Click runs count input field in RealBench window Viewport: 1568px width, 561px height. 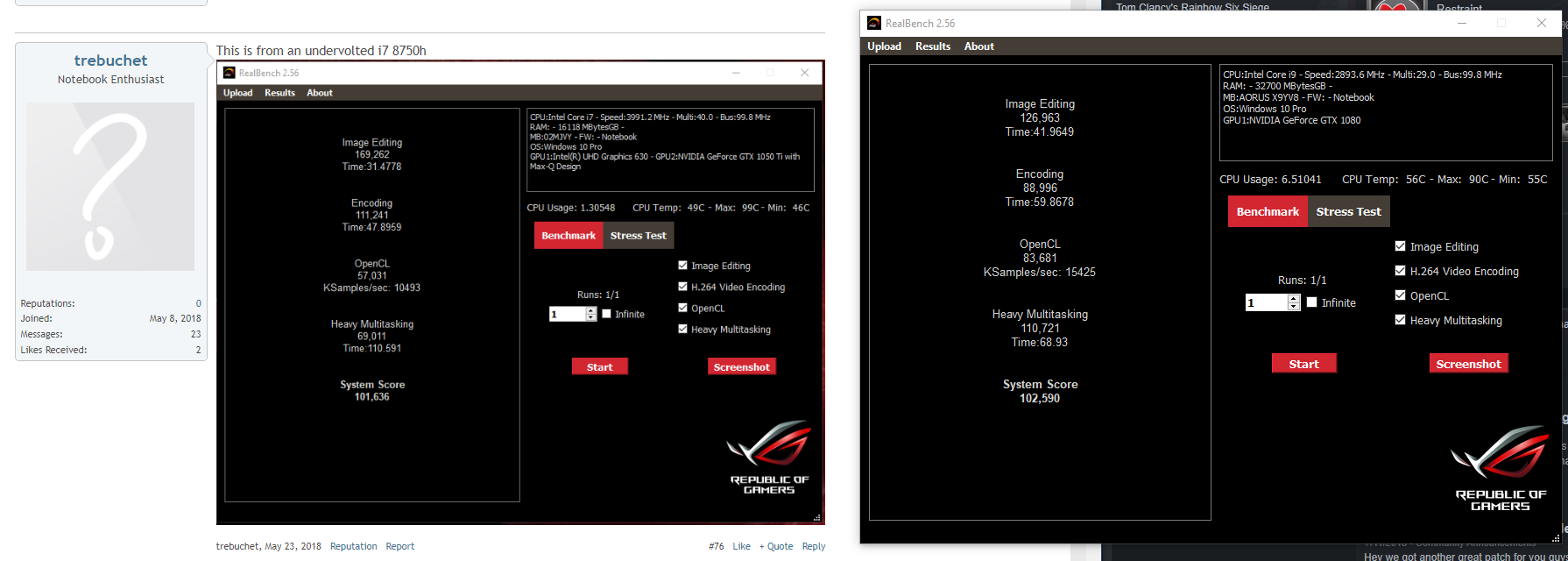click(1266, 302)
